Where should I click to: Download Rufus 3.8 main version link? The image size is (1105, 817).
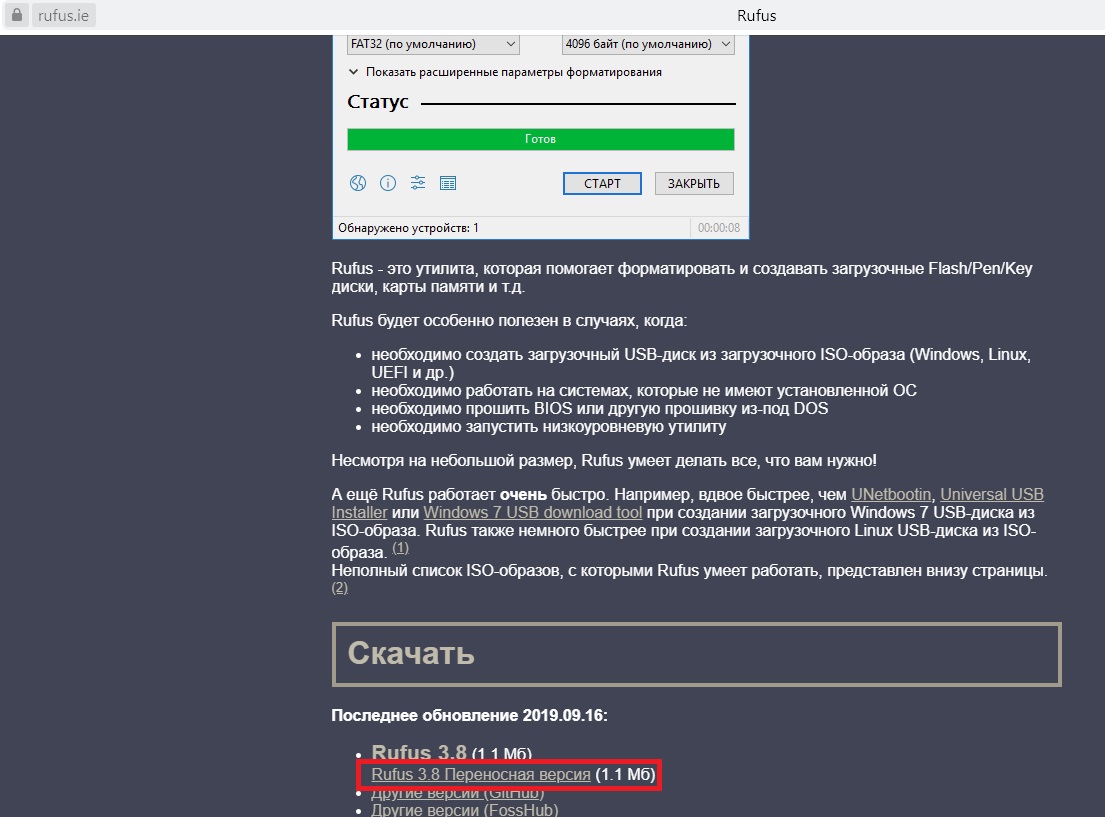(419, 752)
